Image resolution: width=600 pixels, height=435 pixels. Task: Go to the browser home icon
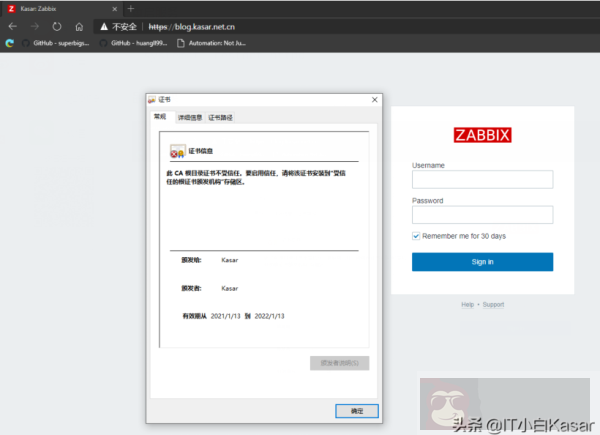point(79,27)
